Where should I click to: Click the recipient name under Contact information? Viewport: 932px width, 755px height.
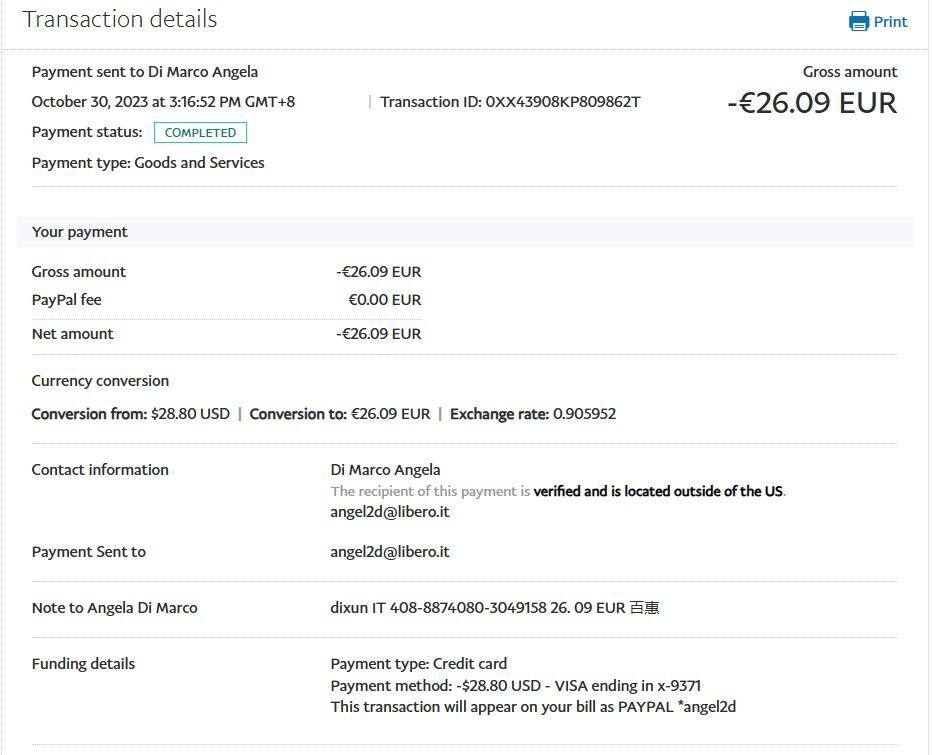point(385,470)
